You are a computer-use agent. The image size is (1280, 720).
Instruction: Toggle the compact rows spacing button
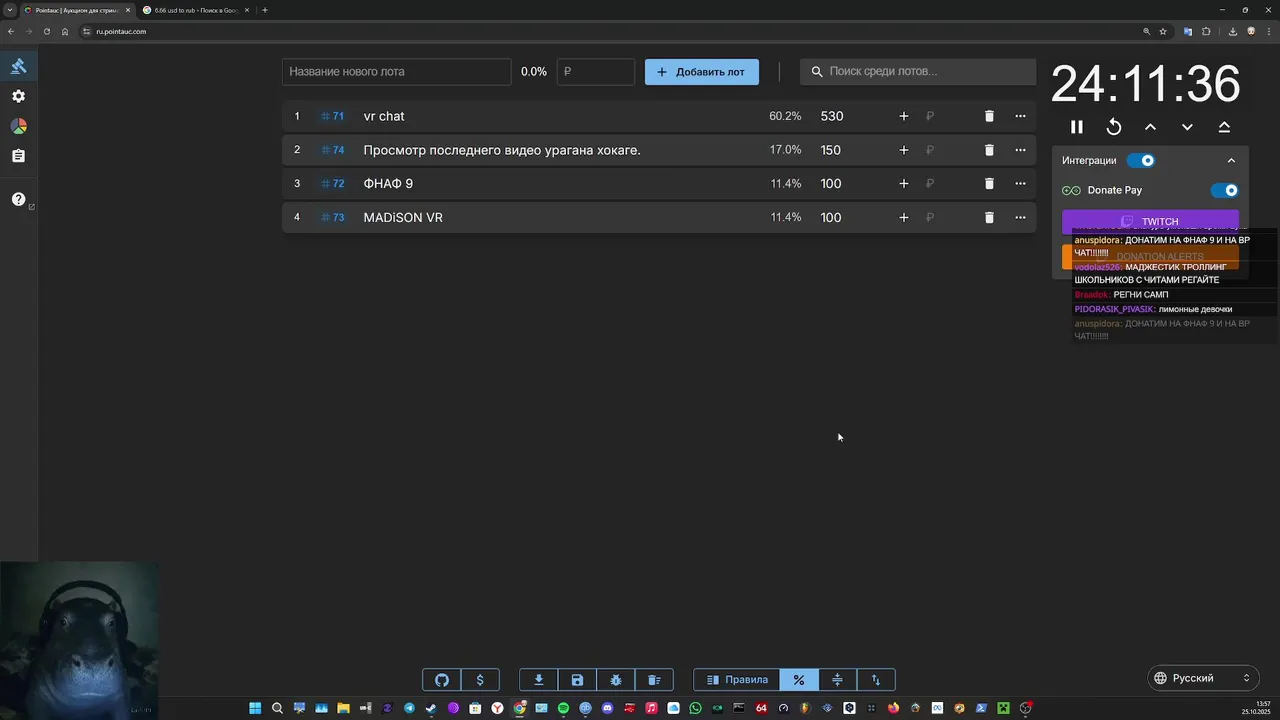[837, 680]
